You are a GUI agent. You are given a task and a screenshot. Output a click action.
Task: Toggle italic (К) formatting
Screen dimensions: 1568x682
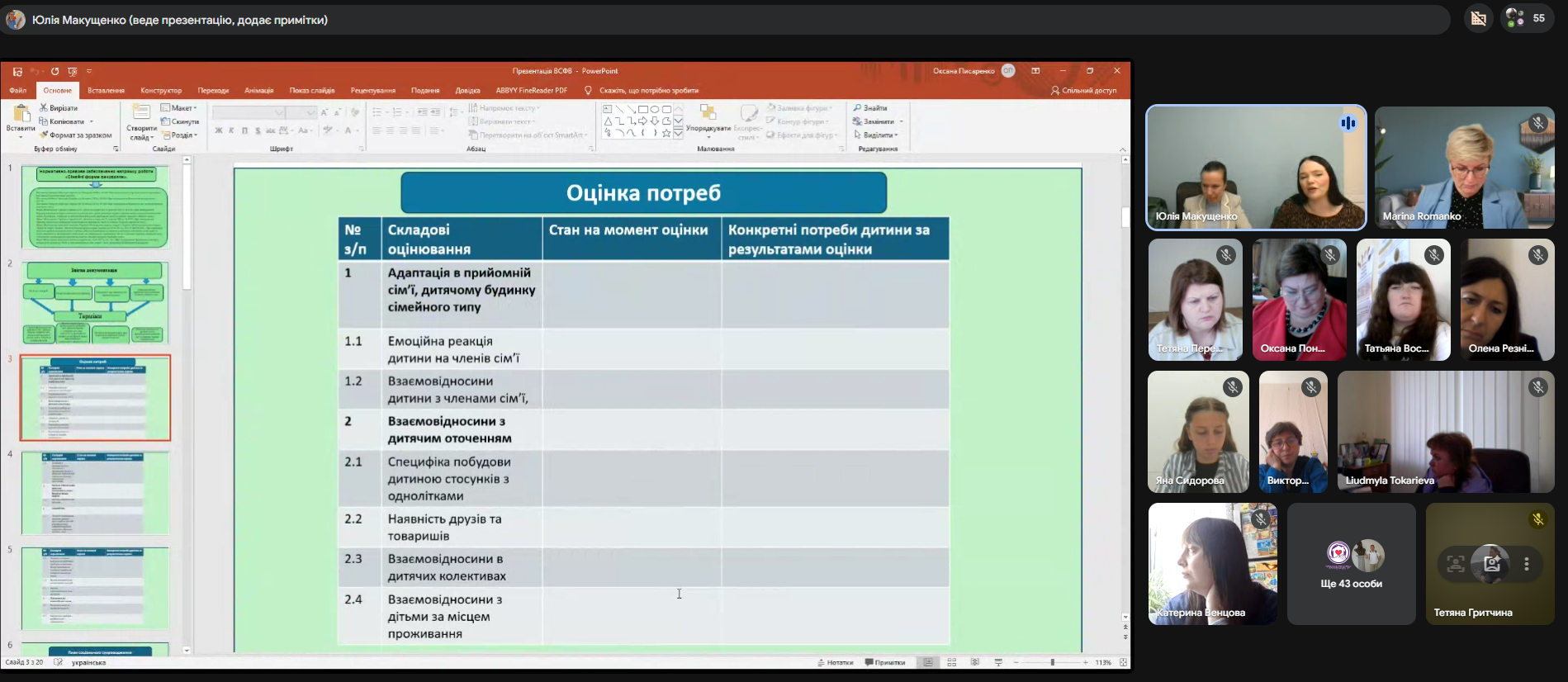(x=232, y=130)
